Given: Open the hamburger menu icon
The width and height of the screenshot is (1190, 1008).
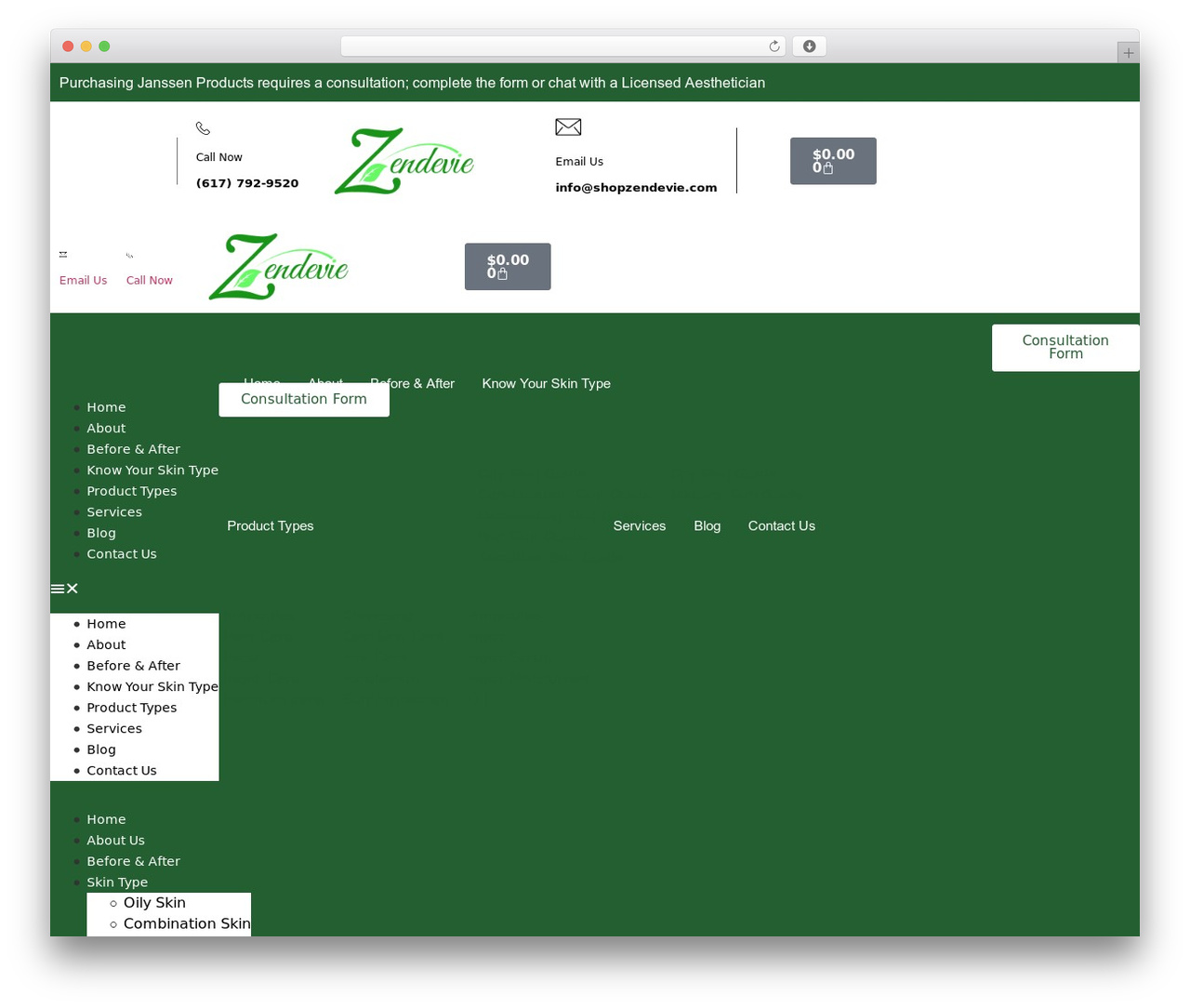Looking at the screenshot, I should (x=58, y=589).
